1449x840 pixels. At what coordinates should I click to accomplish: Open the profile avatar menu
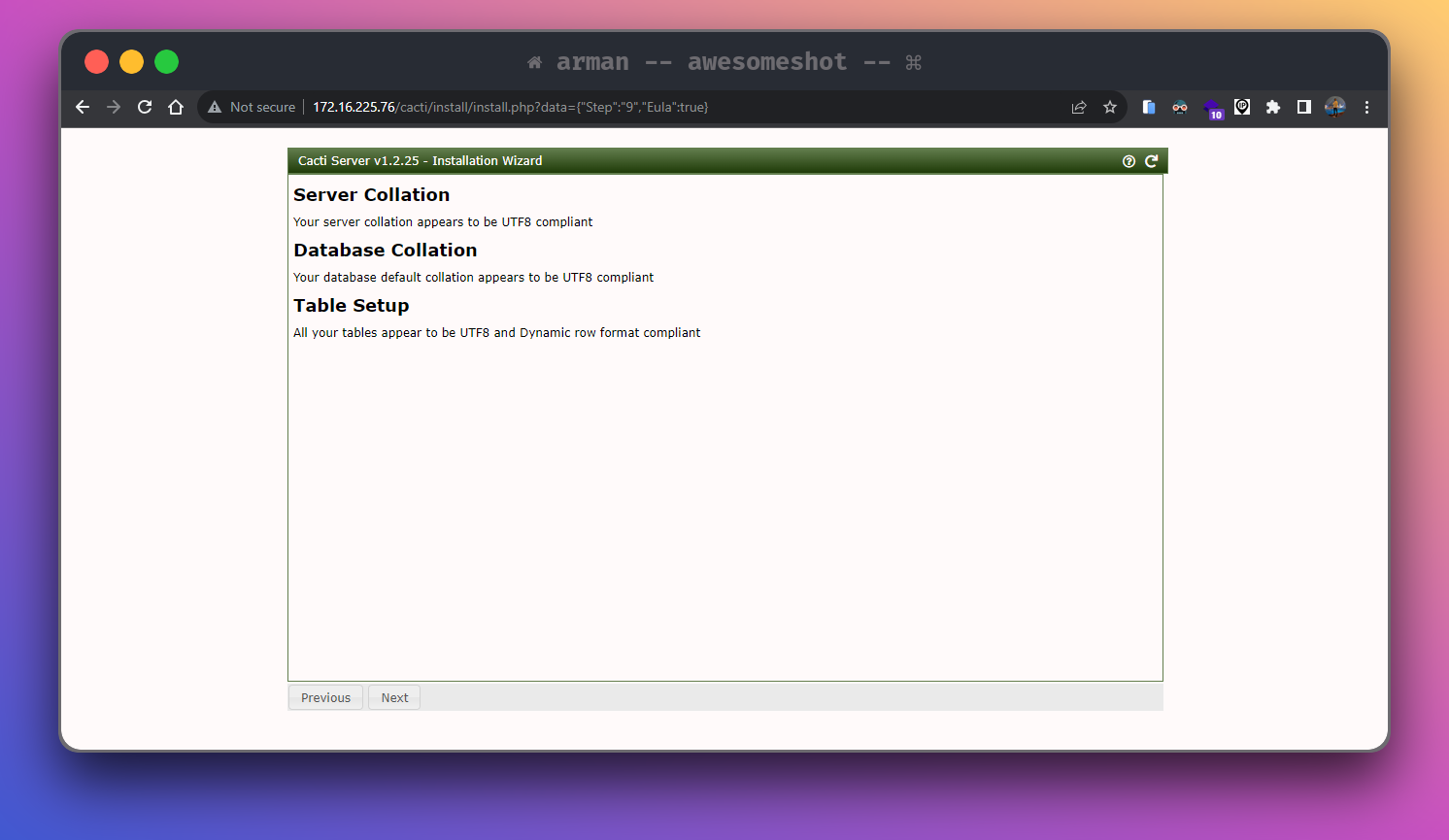1335,107
